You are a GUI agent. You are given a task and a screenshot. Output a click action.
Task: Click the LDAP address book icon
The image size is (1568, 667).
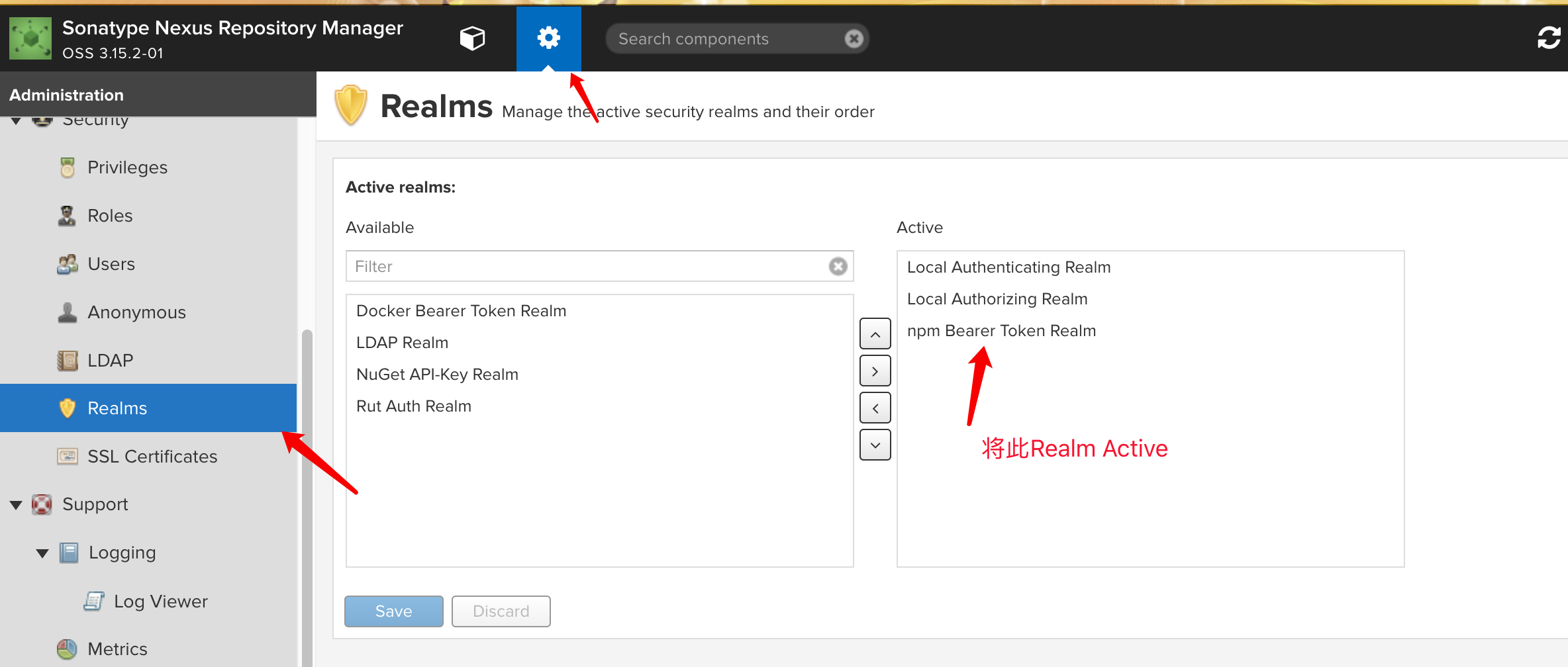click(x=67, y=361)
